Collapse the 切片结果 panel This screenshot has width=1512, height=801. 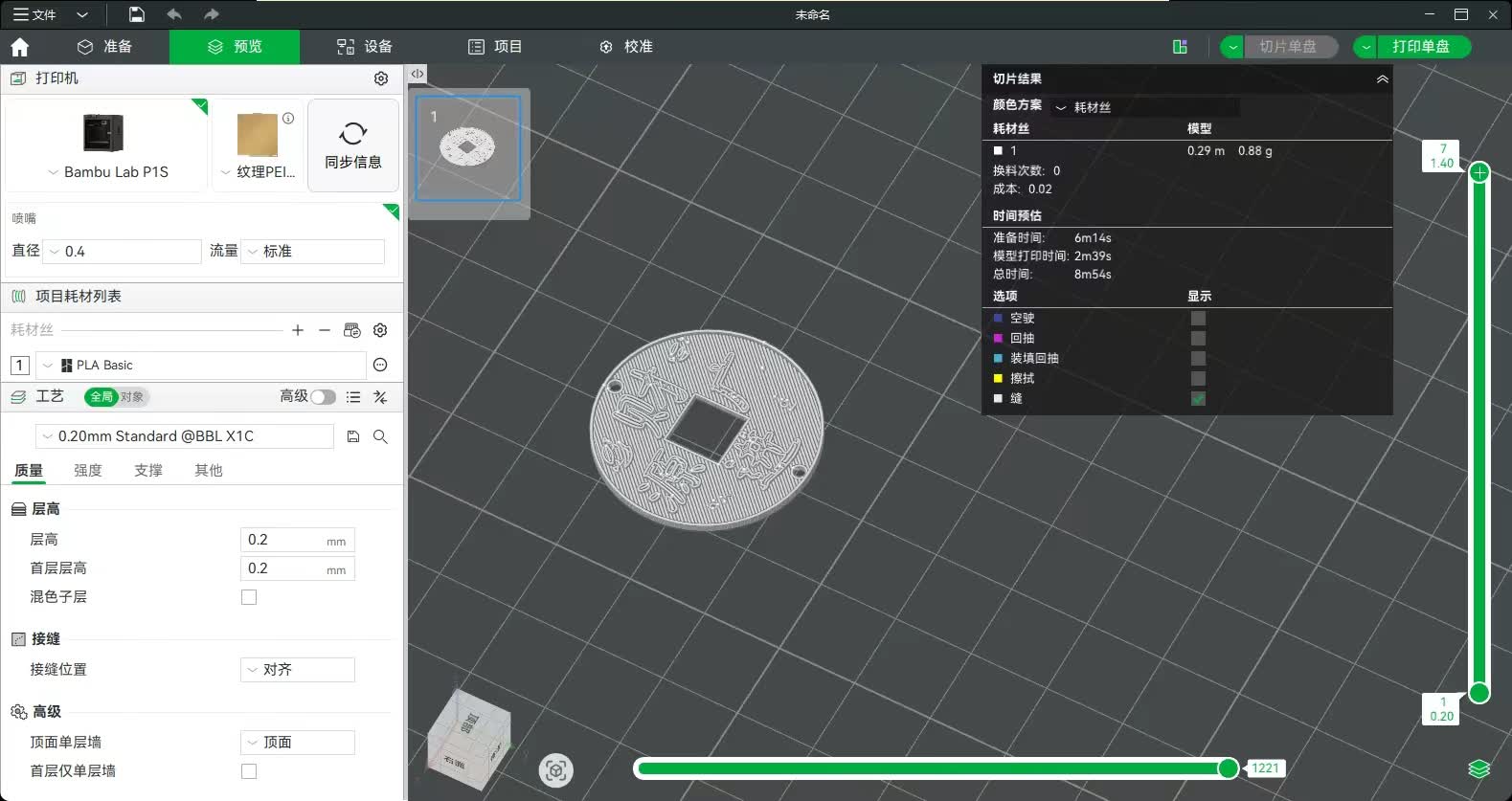point(1382,79)
